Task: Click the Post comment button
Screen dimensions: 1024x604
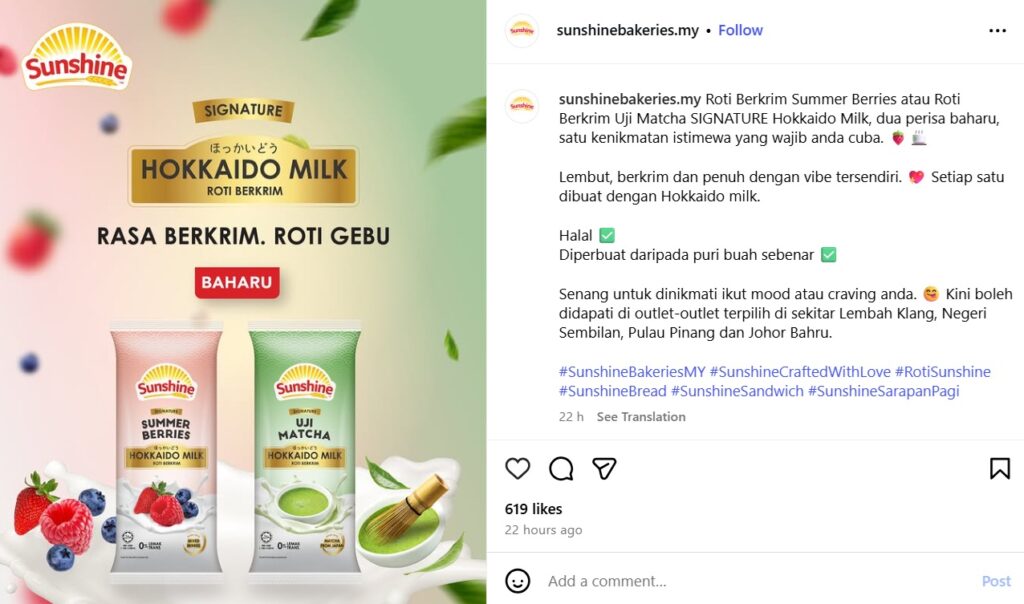Action: tap(996, 581)
